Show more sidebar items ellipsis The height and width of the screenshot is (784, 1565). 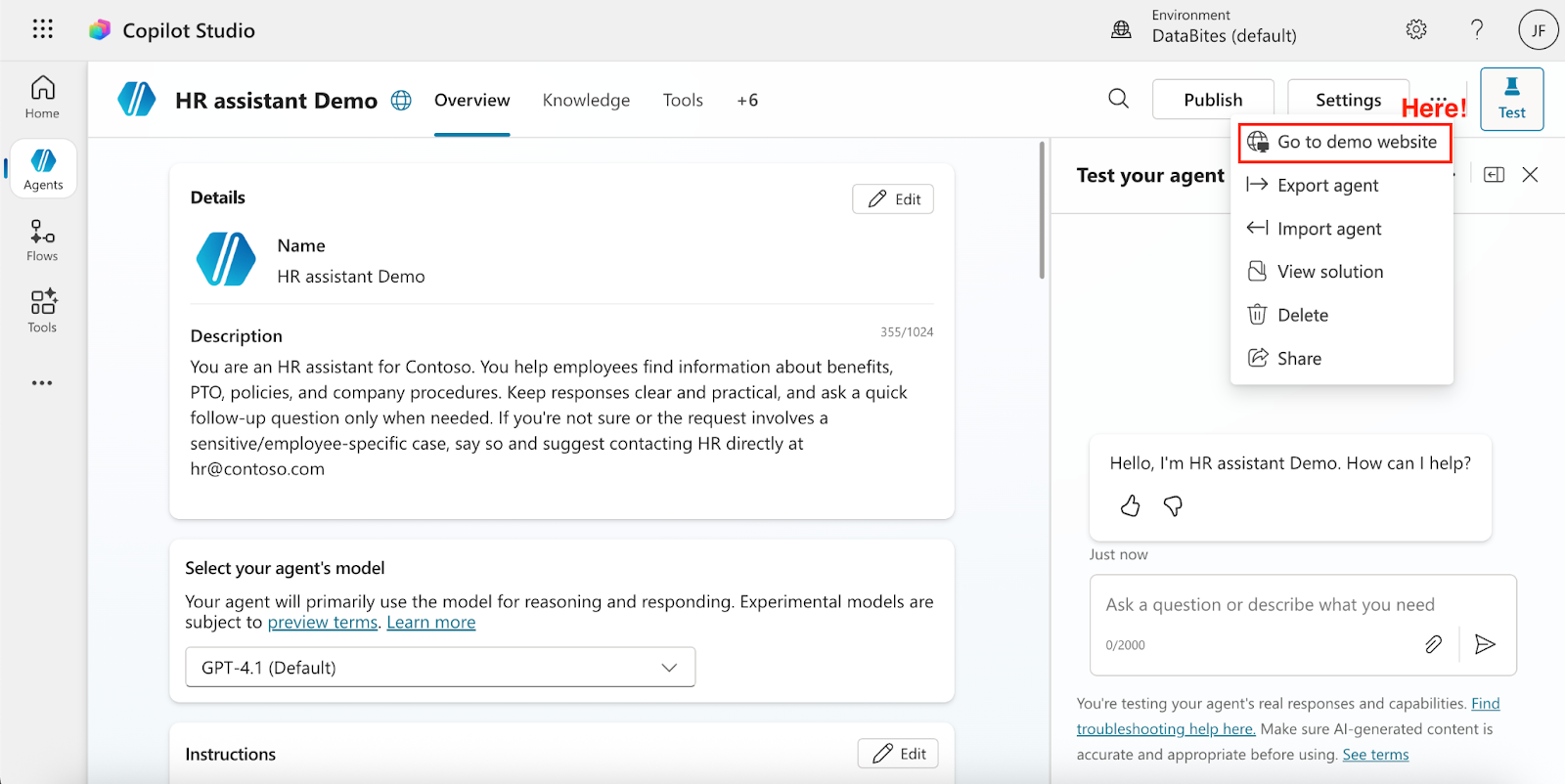tap(42, 383)
